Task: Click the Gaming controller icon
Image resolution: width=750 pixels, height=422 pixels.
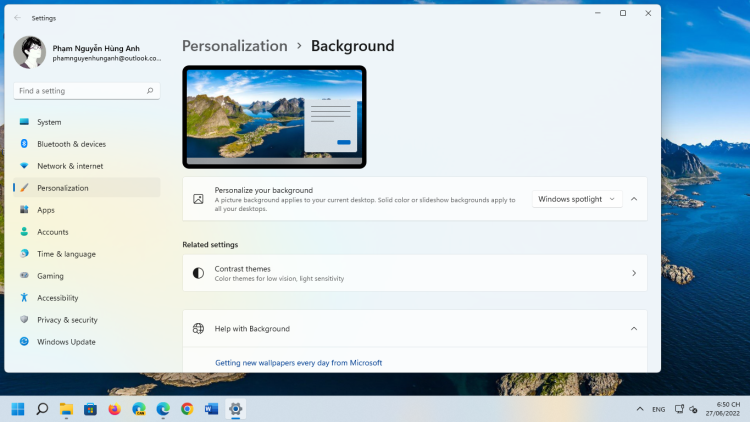Action: (24, 276)
